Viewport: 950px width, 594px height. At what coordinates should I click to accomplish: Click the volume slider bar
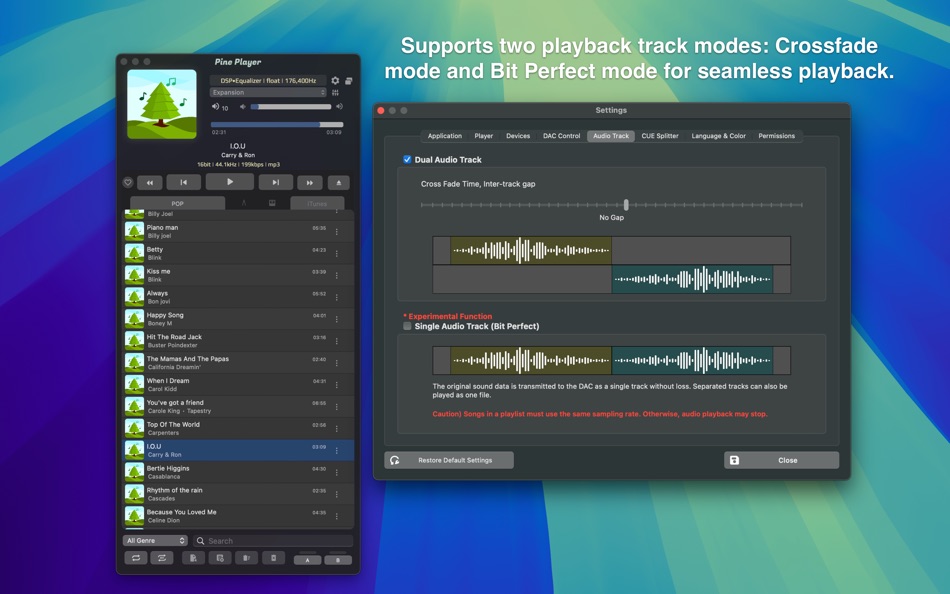[291, 107]
